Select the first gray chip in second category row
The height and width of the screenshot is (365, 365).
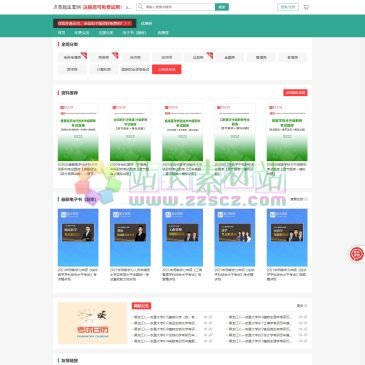click(x=72, y=69)
